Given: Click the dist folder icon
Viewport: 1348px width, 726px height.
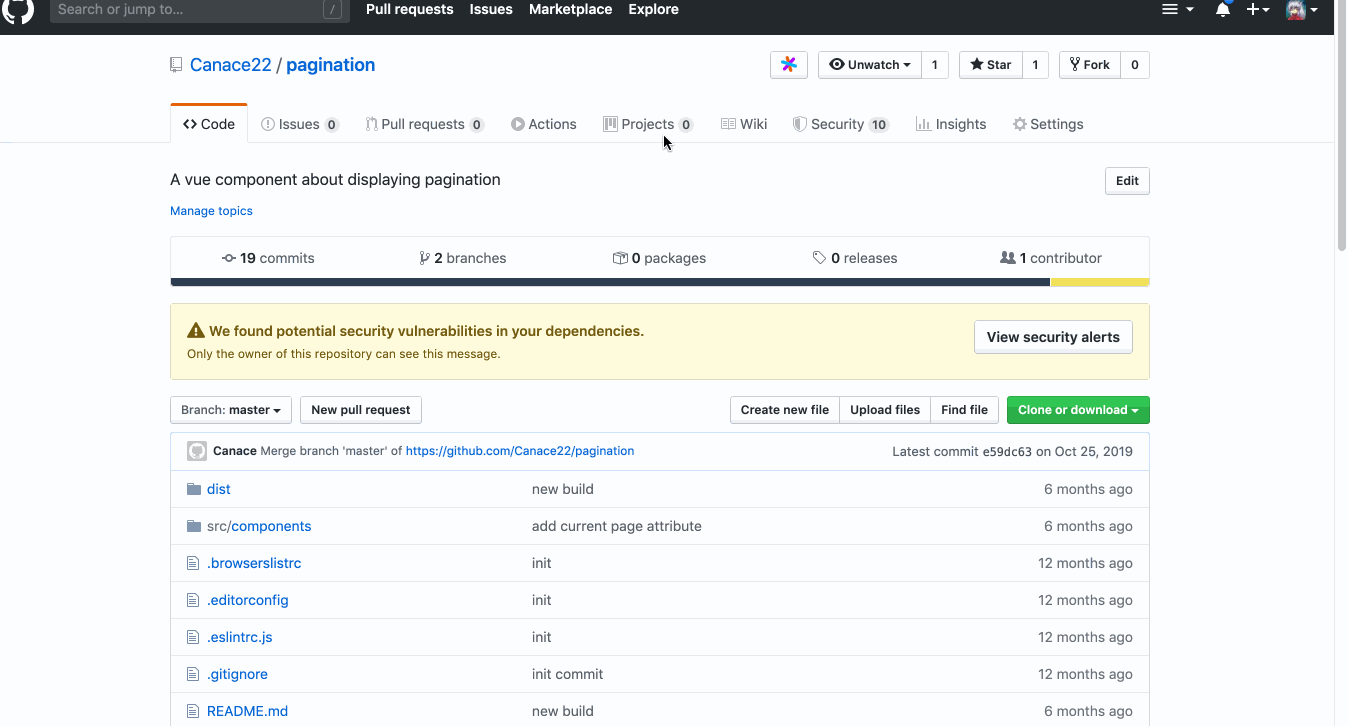Looking at the screenshot, I should click(194, 489).
